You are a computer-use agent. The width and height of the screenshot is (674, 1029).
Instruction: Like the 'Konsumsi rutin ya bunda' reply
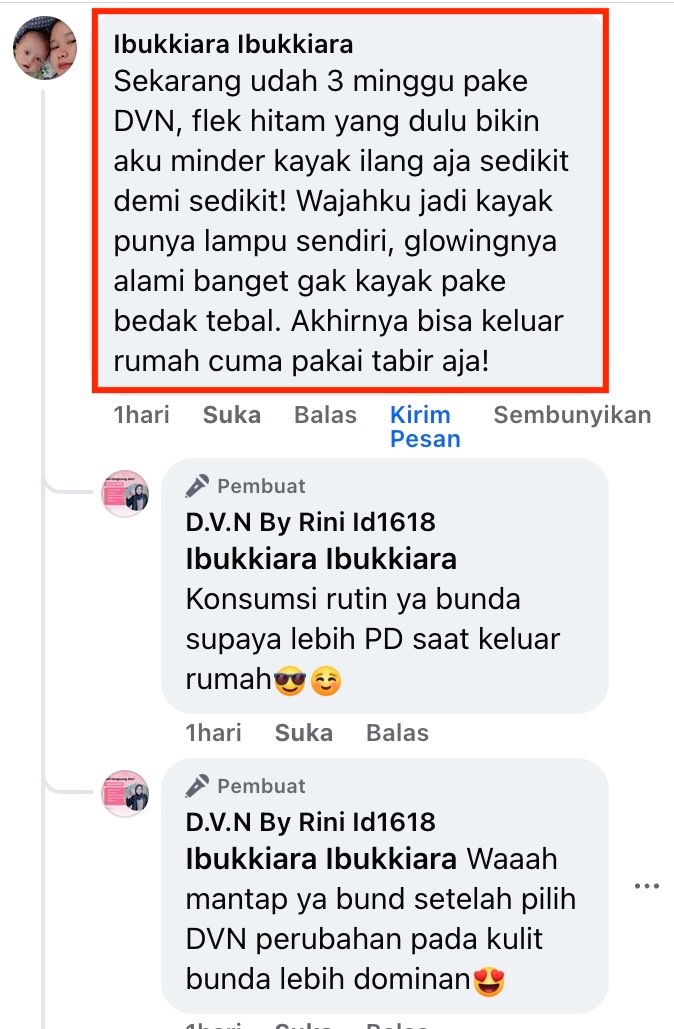304,732
